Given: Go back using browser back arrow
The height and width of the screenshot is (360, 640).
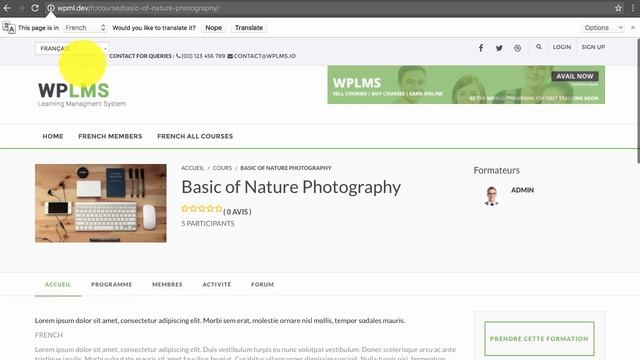Looking at the screenshot, I should (7, 8).
